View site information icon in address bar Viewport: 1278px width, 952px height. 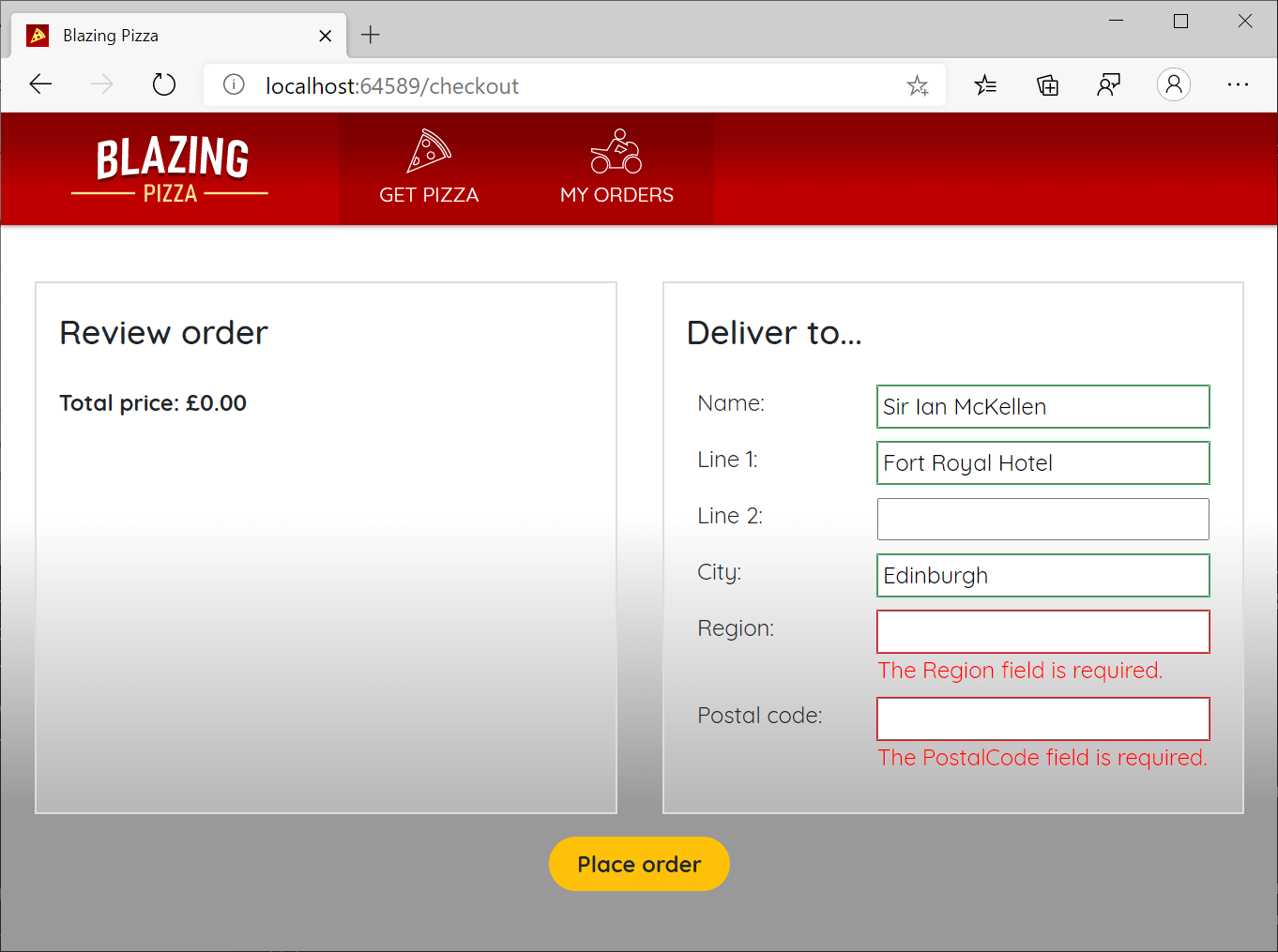pyautogui.click(x=234, y=85)
